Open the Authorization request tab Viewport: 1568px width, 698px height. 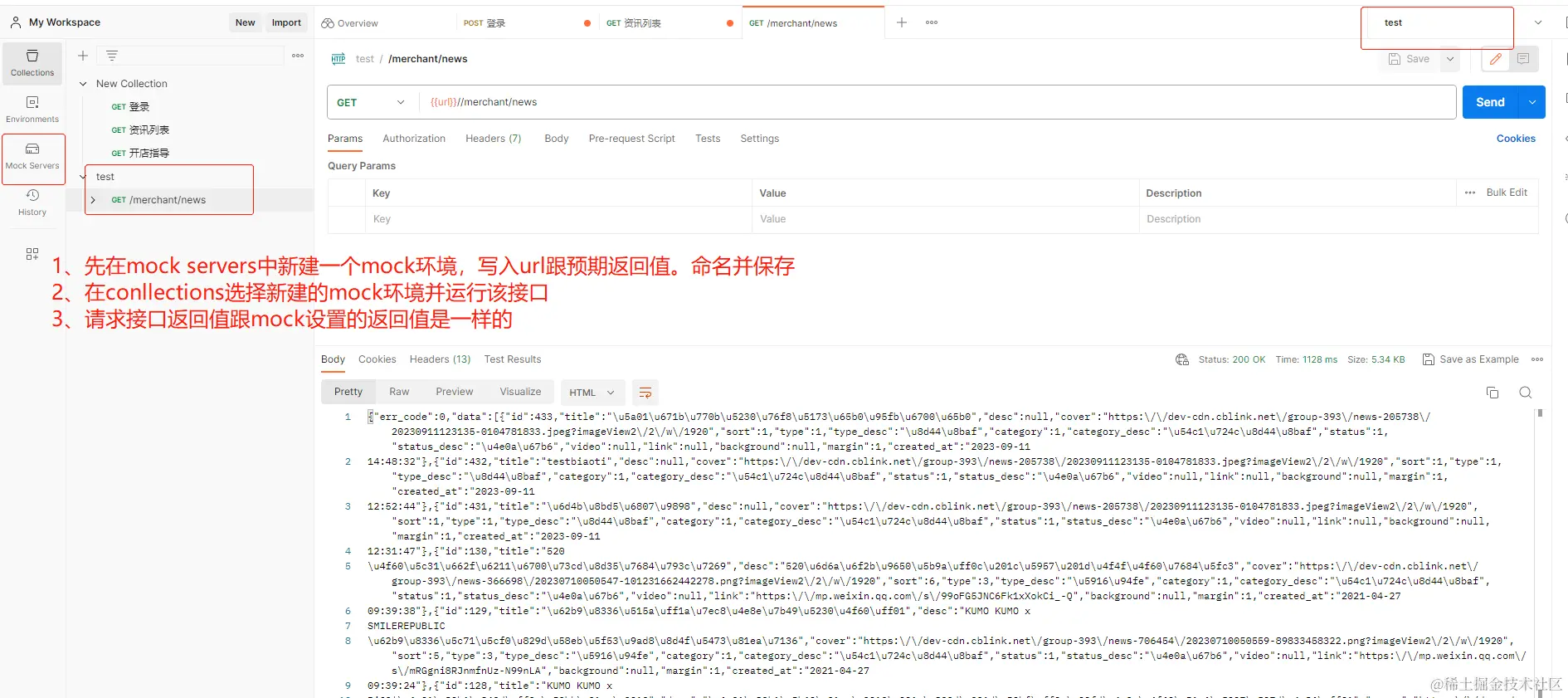[414, 139]
